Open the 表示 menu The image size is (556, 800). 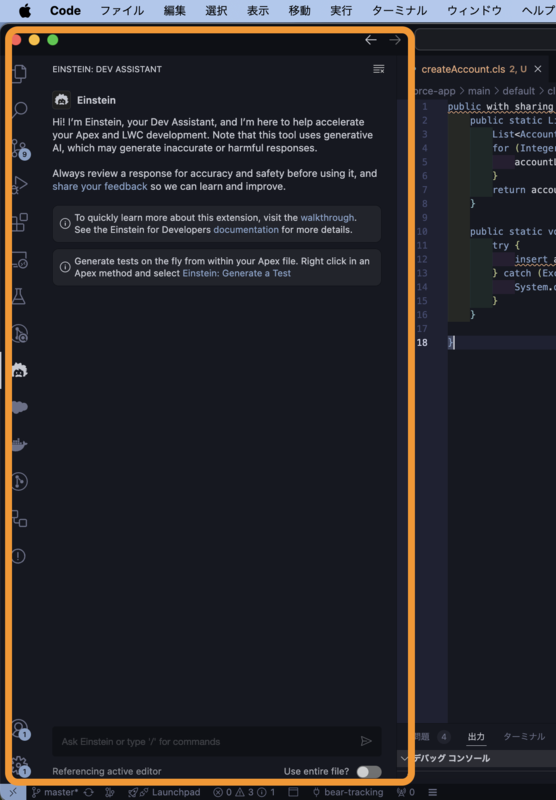coord(258,11)
